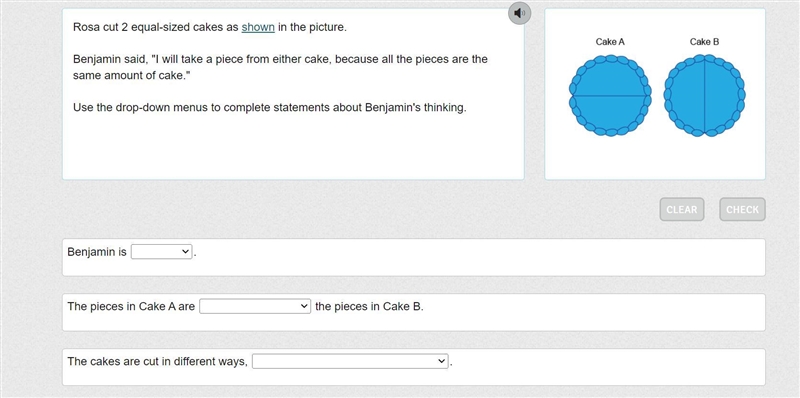Play the read-aloud speaker audio icon
The image size is (800, 398).
tap(519, 13)
